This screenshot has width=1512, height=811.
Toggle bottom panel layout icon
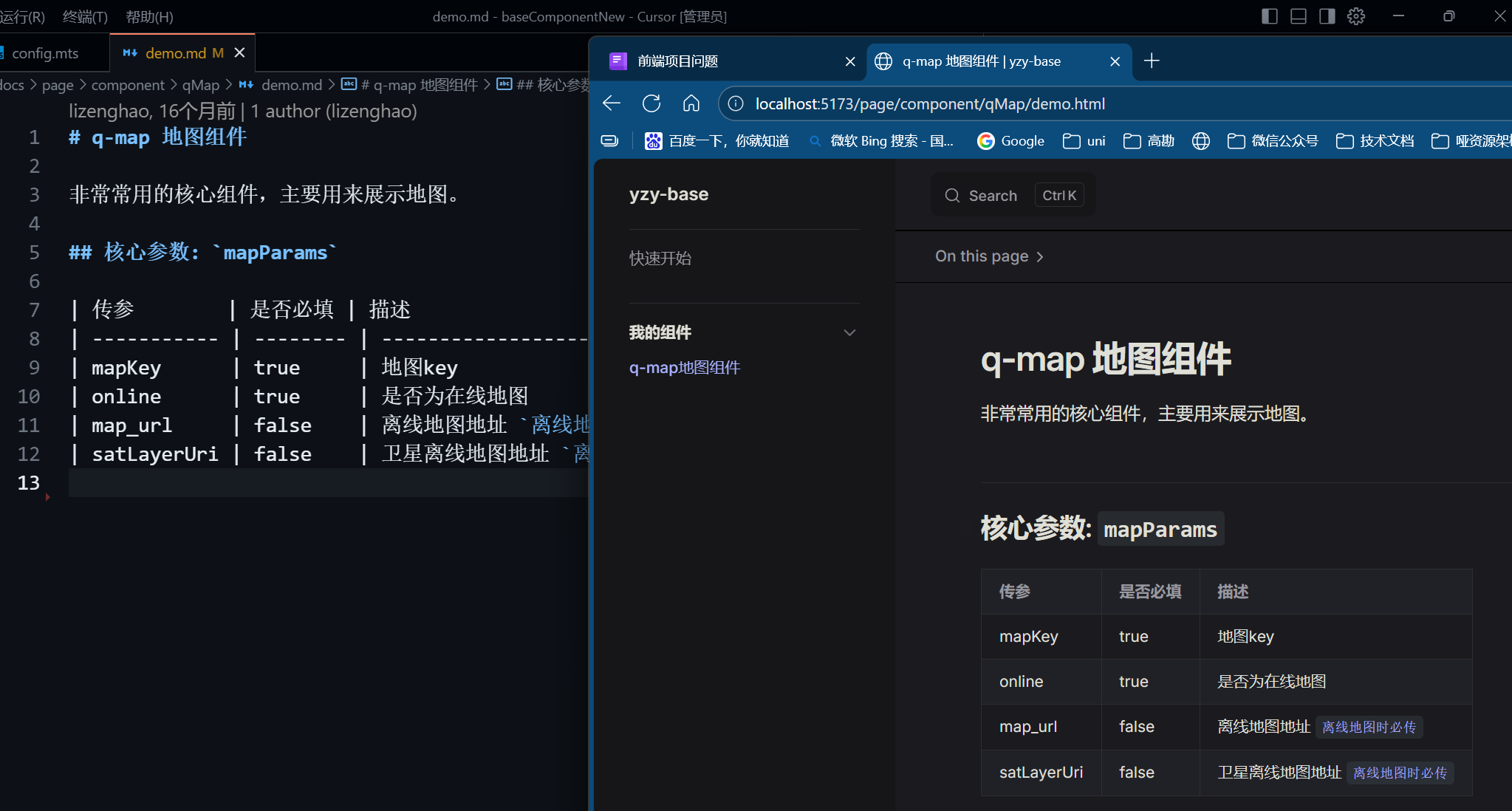click(x=1298, y=16)
